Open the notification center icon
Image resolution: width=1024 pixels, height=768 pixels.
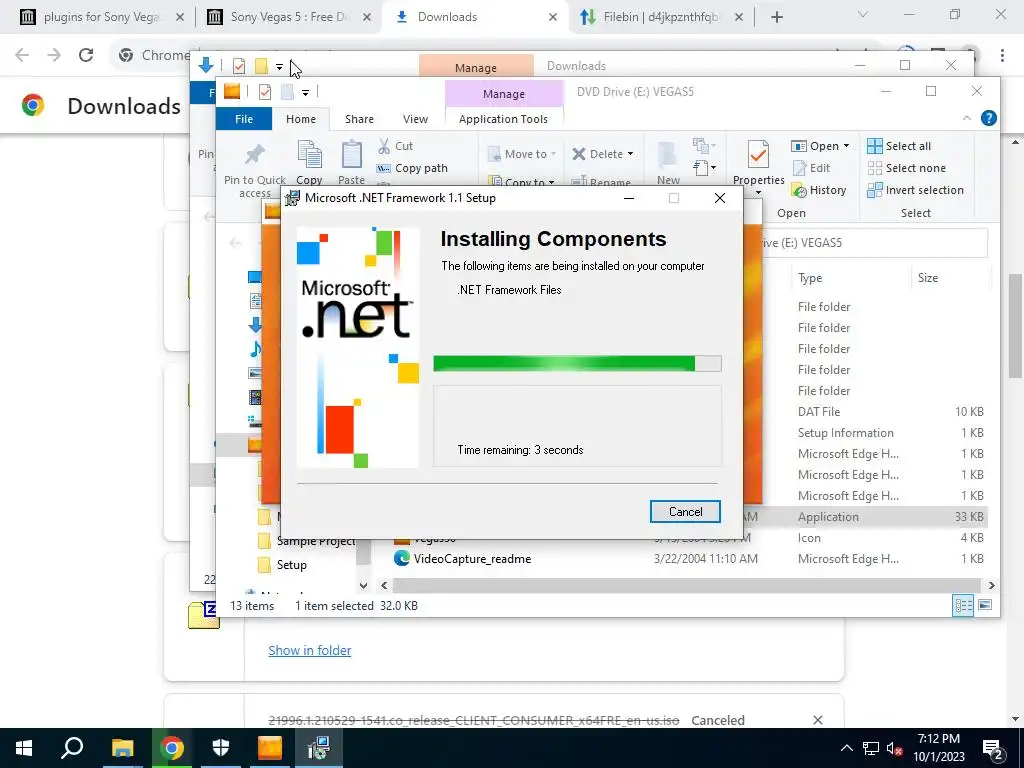pyautogui.click(x=993, y=748)
